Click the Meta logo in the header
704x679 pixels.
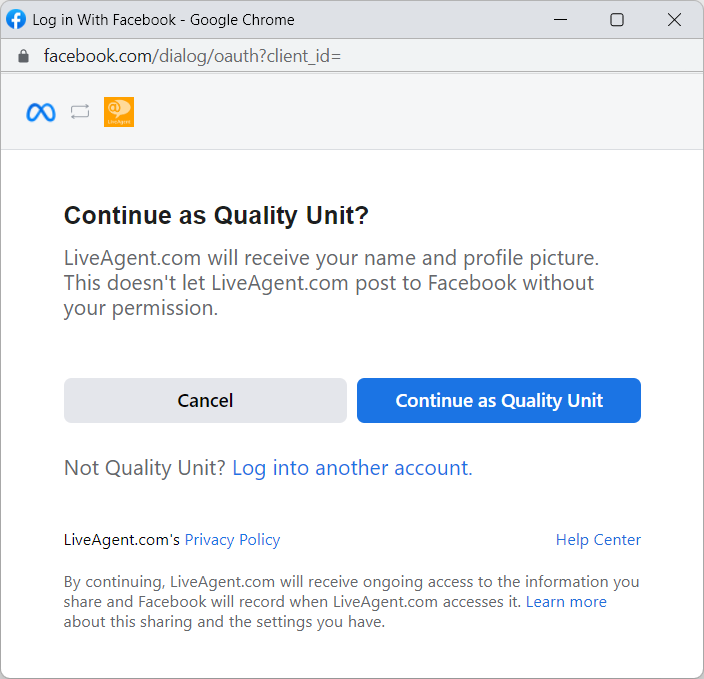coord(41,112)
